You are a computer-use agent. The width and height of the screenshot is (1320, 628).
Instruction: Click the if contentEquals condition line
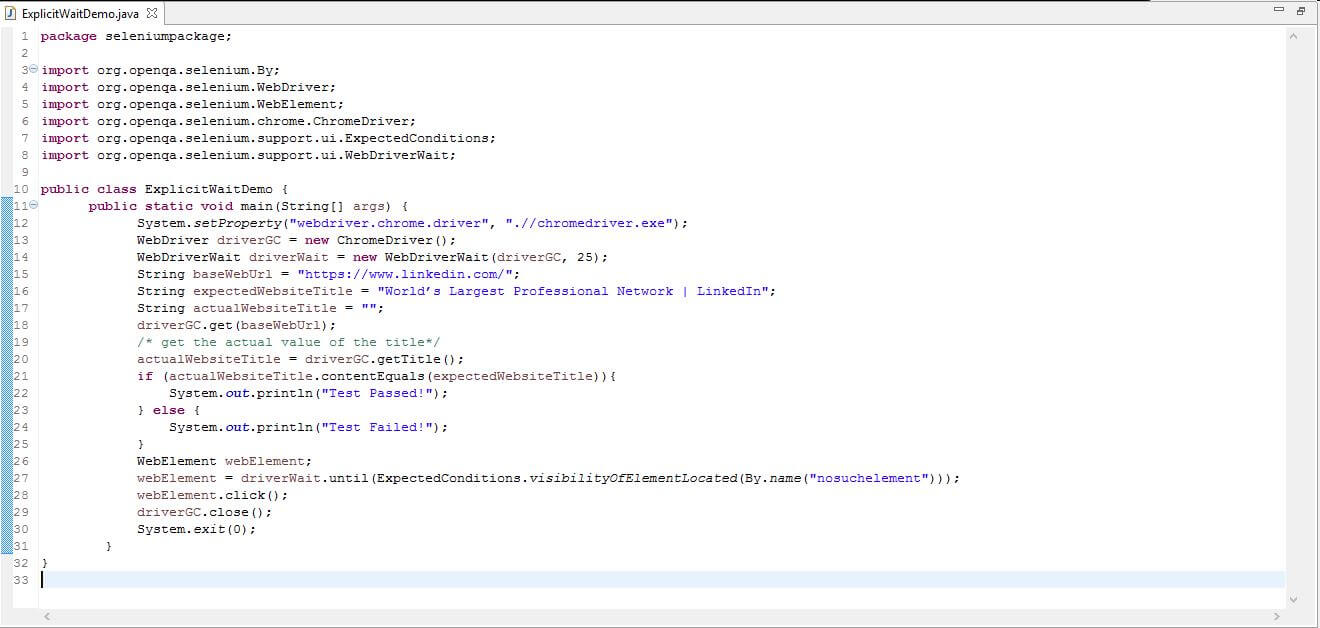[377, 376]
